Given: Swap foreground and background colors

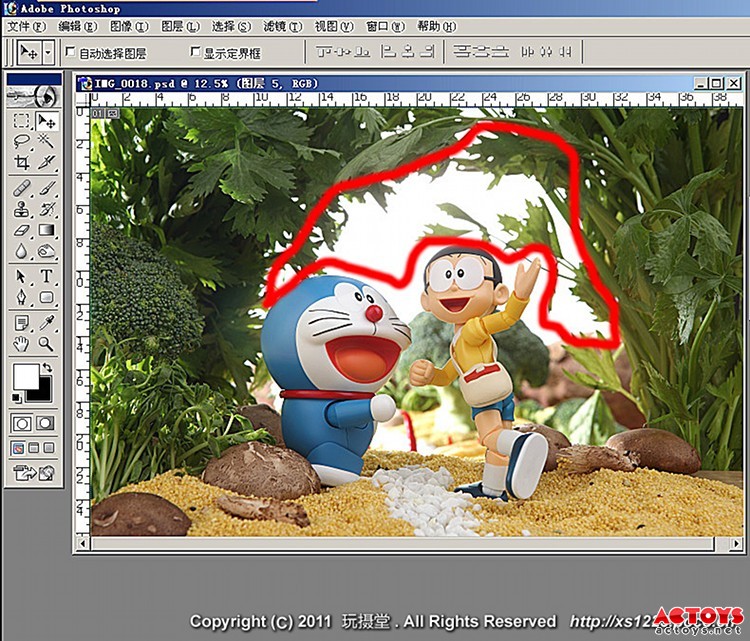Looking at the screenshot, I should 47,367.
